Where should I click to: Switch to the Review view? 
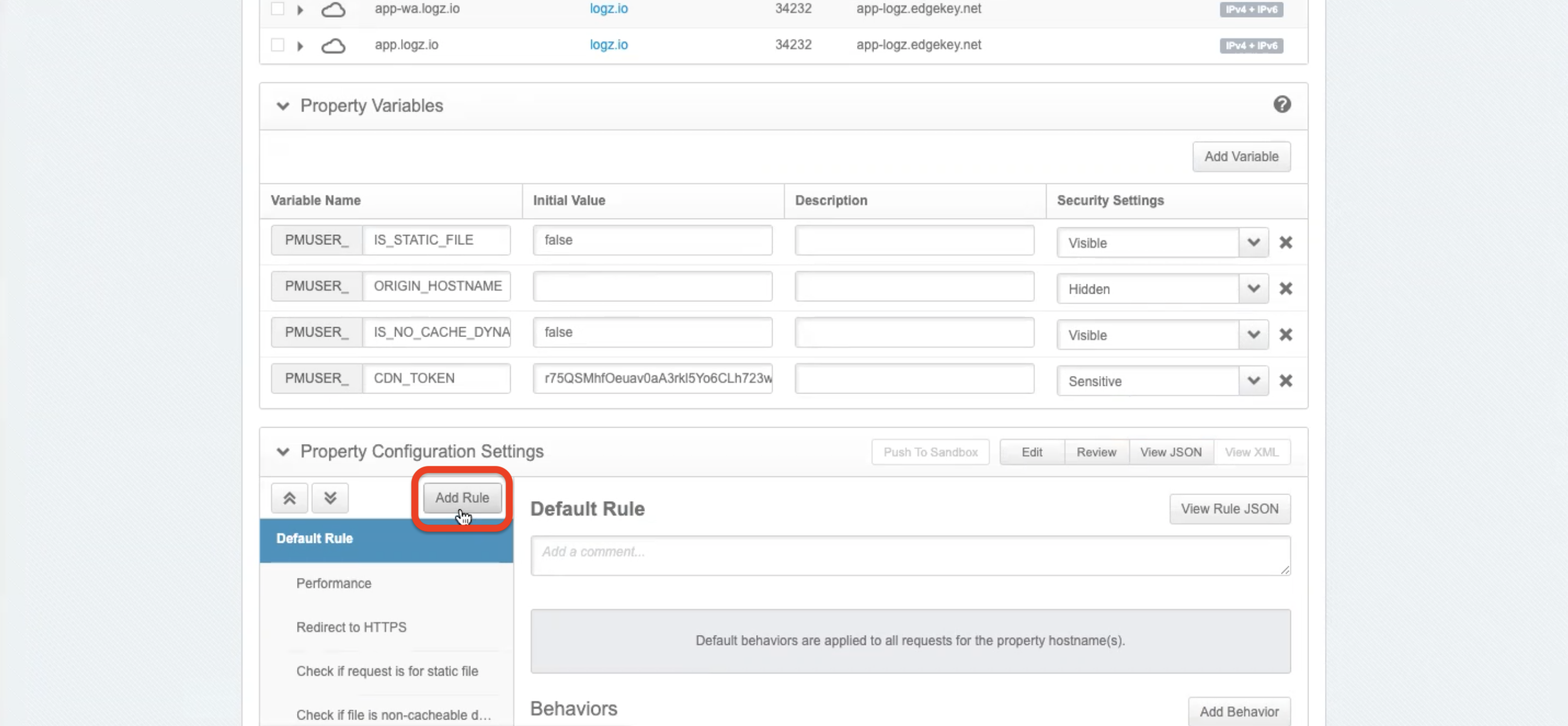tap(1095, 452)
